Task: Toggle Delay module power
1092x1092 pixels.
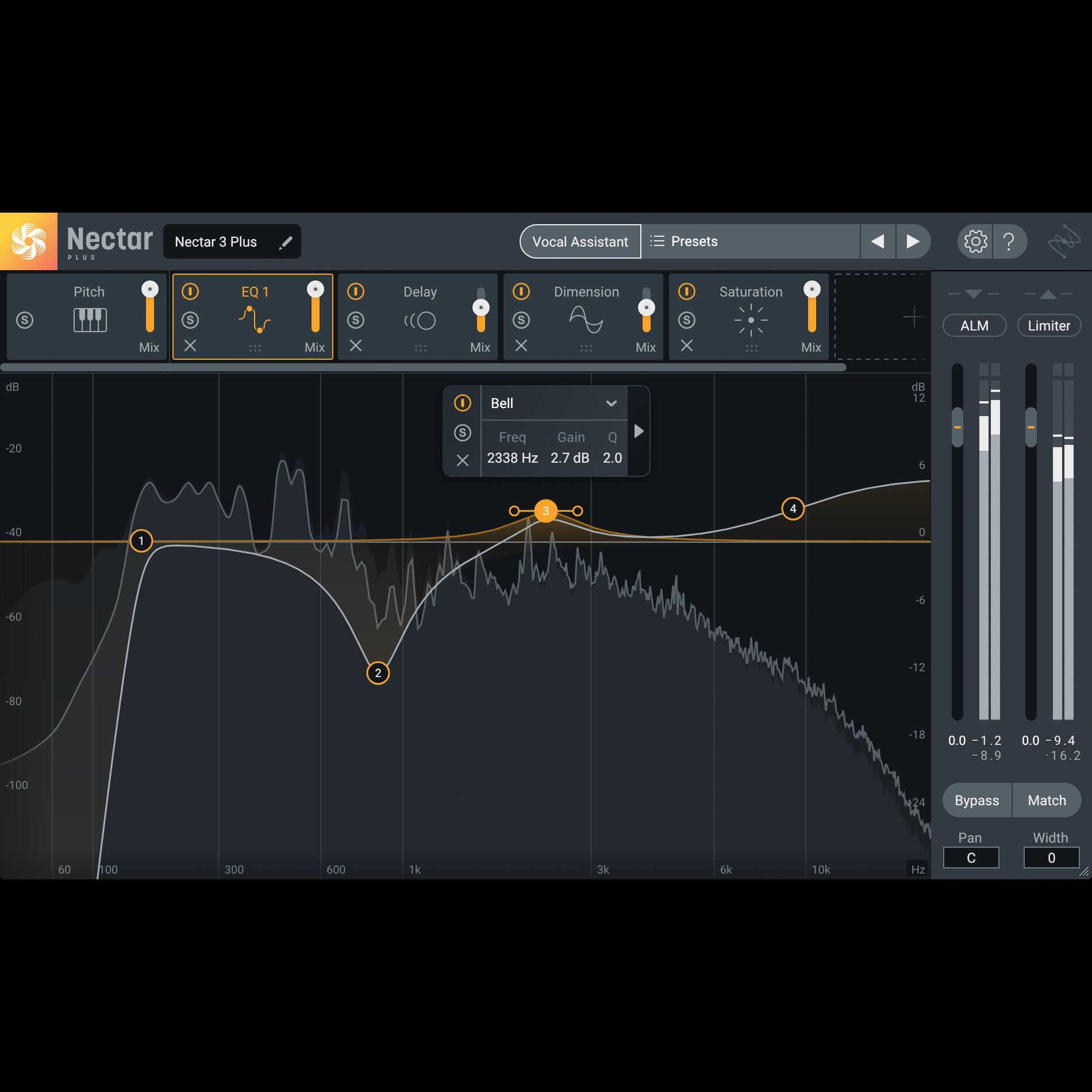Action: pyautogui.click(x=356, y=291)
